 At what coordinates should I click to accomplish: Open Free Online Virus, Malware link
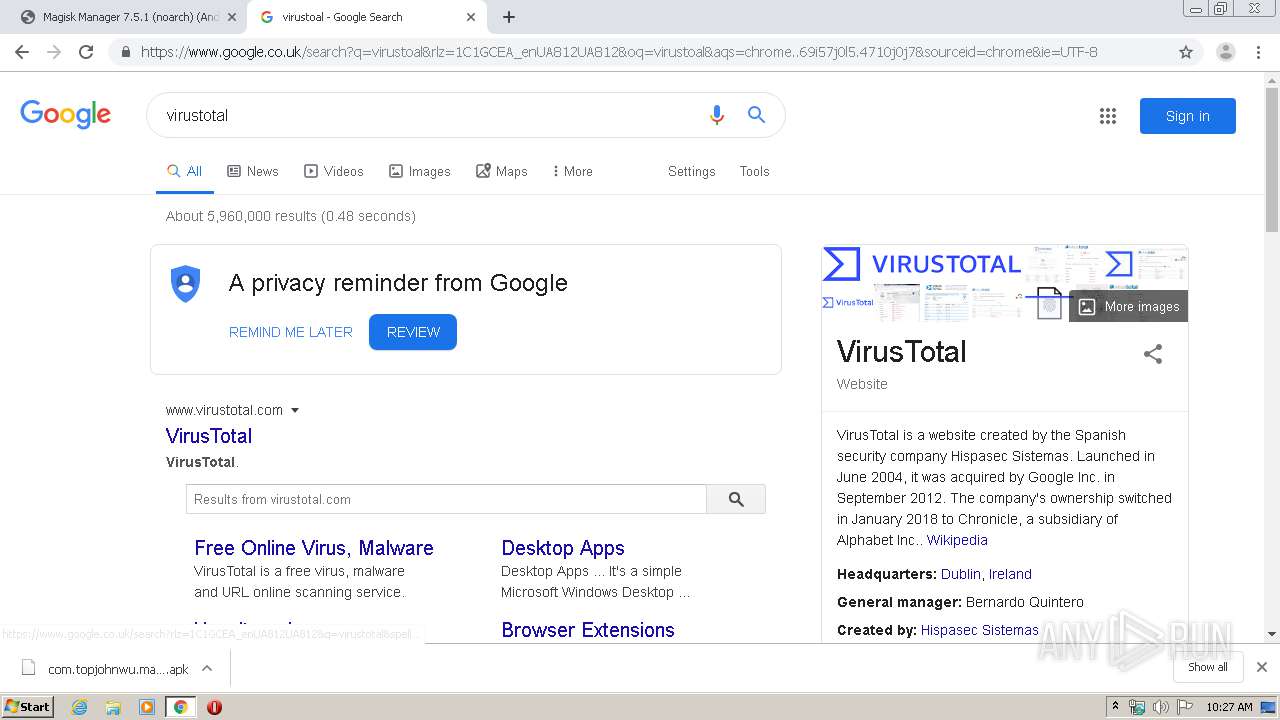pyautogui.click(x=314, y=548)
